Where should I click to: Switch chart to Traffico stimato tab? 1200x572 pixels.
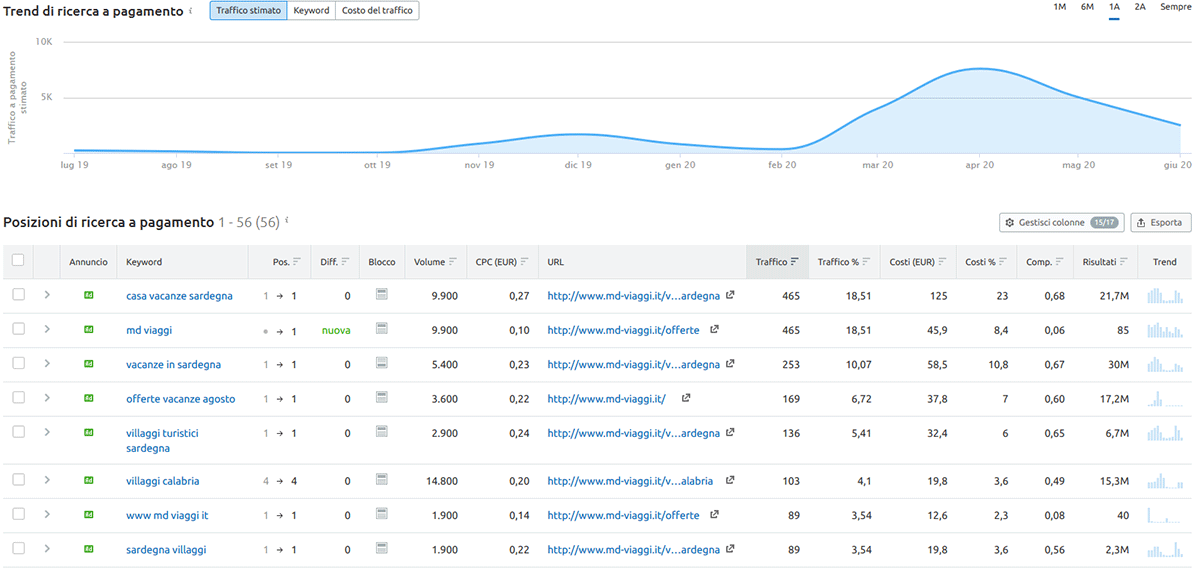pos(248,11)
